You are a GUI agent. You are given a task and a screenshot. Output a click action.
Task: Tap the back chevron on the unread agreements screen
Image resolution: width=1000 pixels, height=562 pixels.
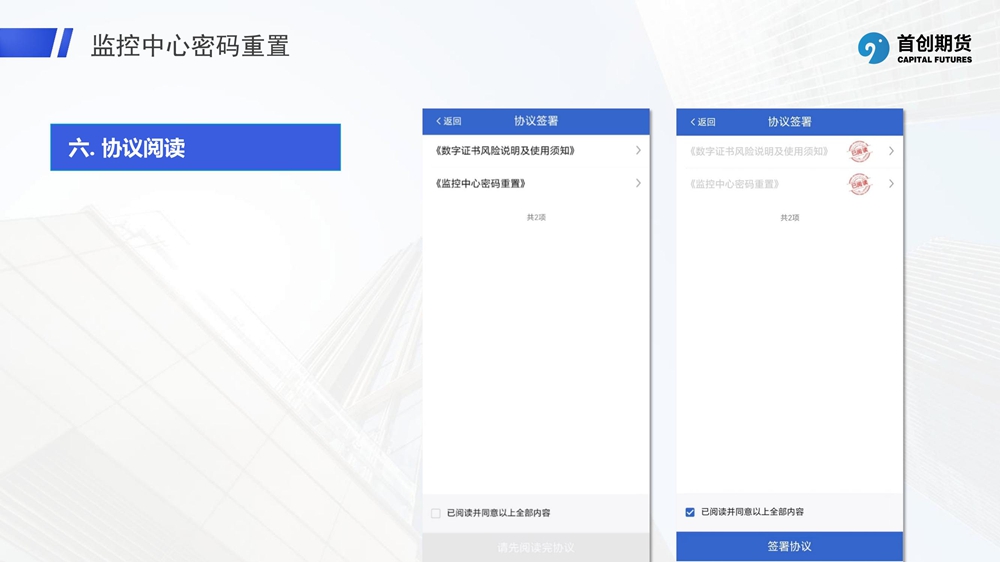440,121
